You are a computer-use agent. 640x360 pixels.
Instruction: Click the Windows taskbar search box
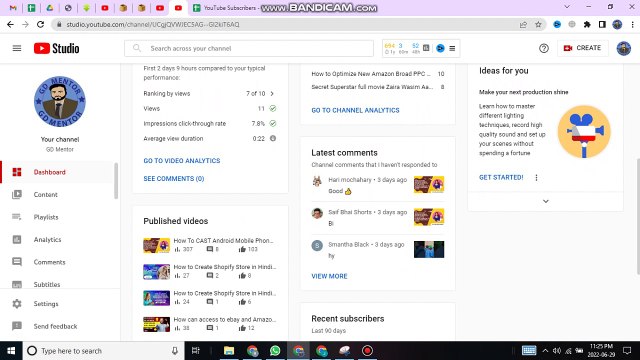(103, 351)
